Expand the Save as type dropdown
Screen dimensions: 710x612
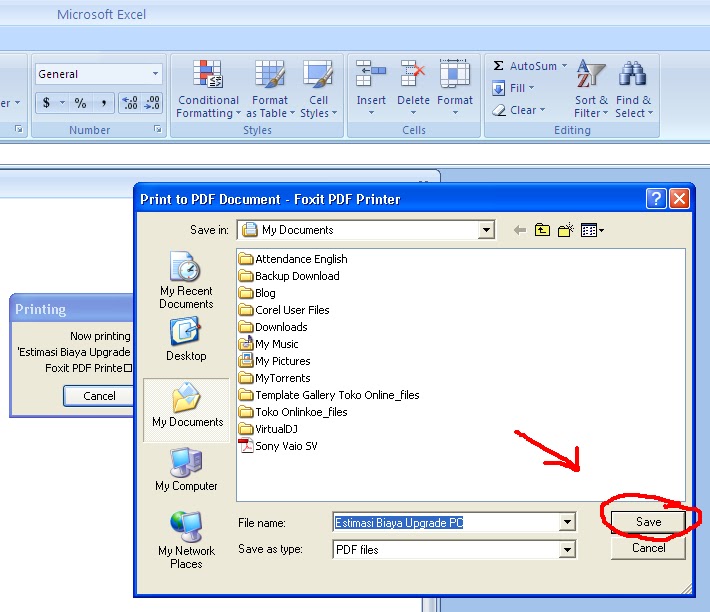coord(567,550)
